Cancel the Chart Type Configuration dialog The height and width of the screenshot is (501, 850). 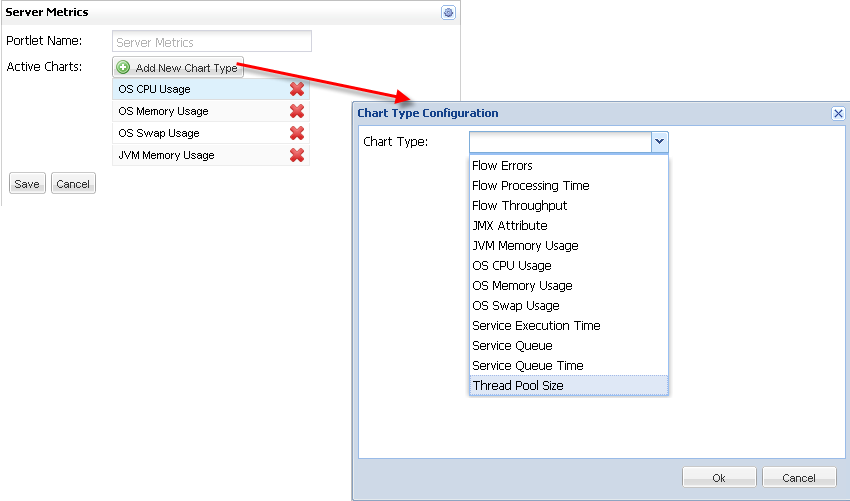[799, 478]
